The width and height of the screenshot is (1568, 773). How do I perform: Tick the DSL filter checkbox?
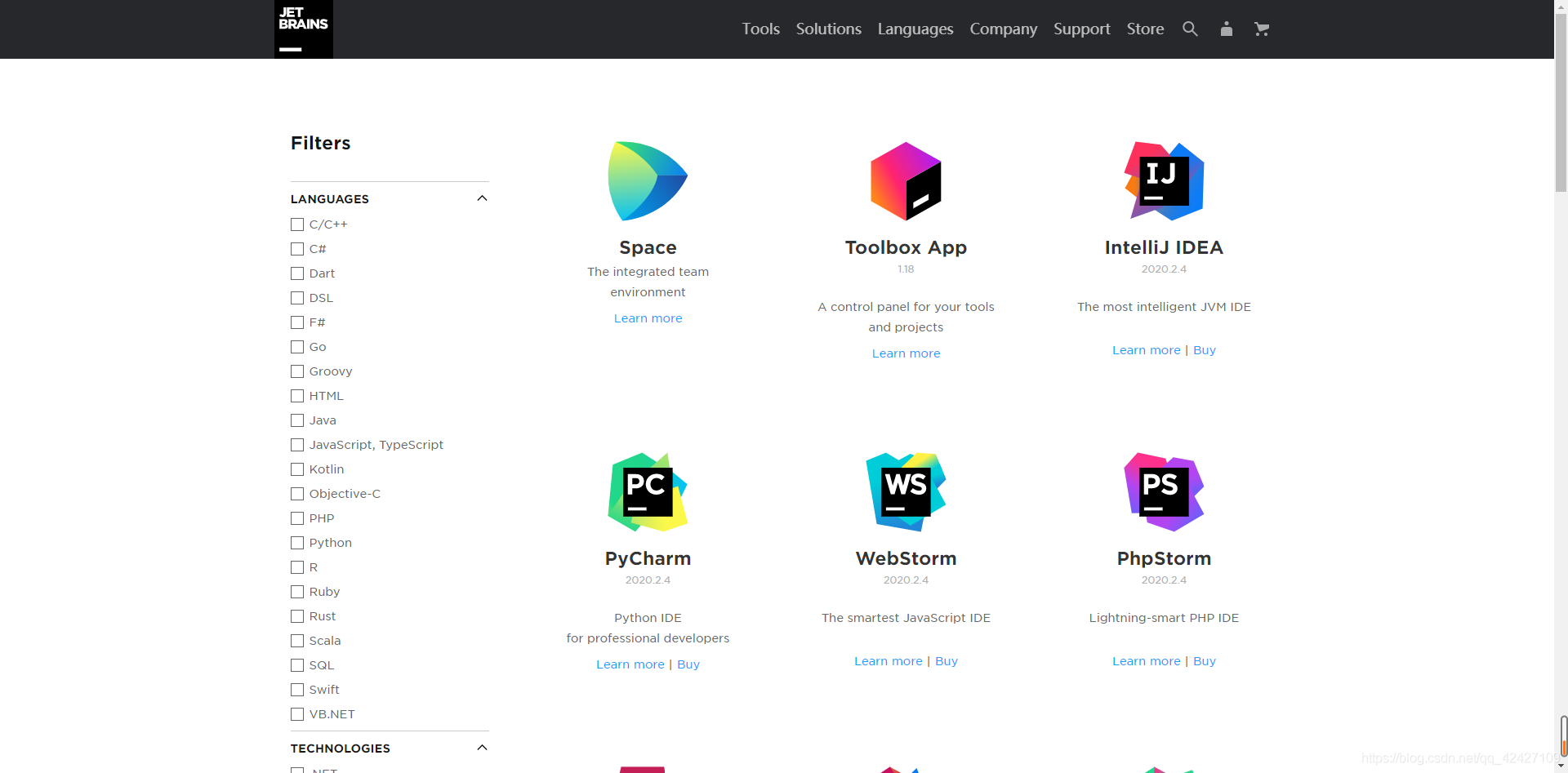(297, 298)
